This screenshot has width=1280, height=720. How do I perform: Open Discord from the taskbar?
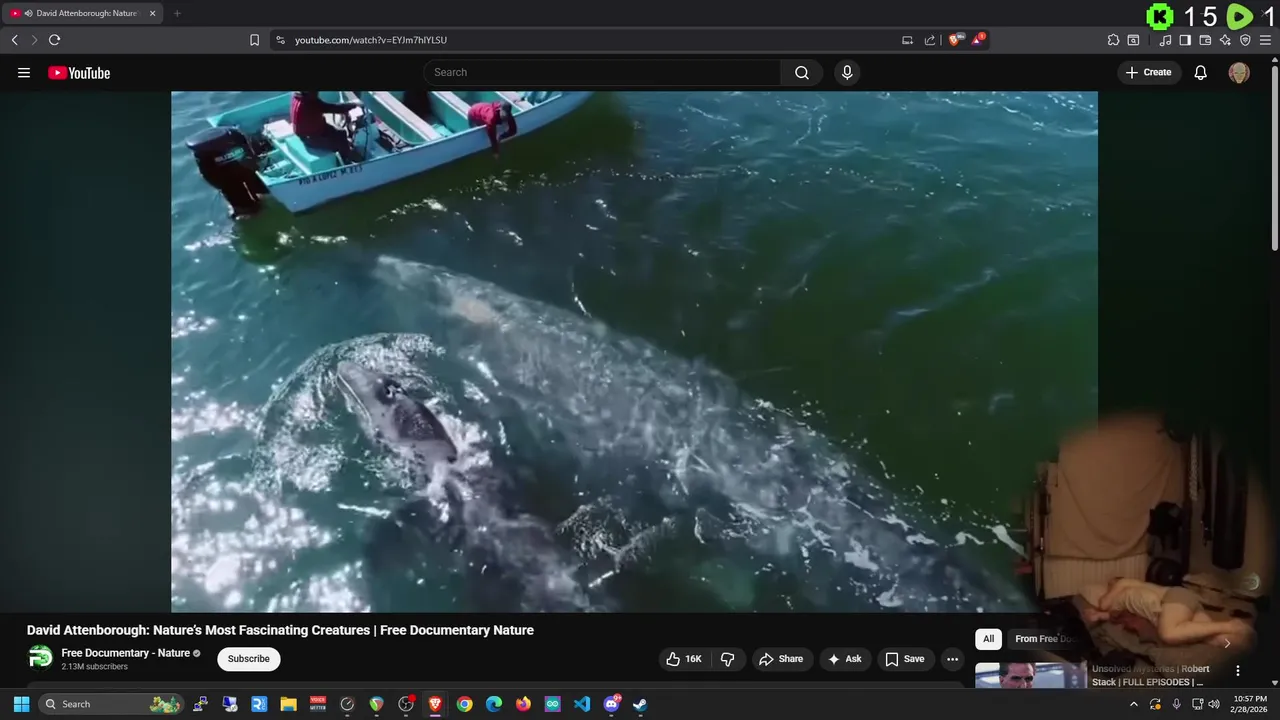[611, 704]
